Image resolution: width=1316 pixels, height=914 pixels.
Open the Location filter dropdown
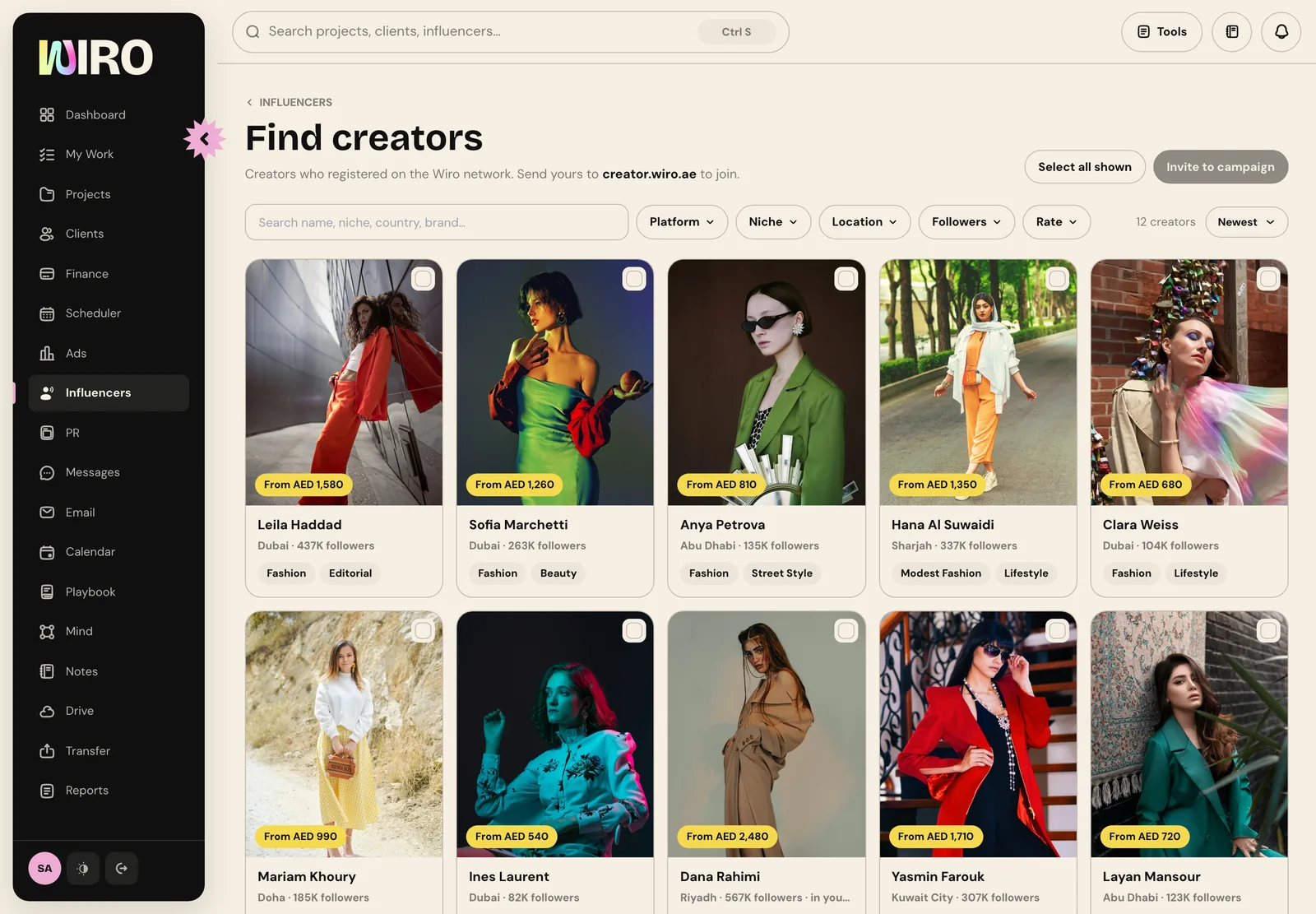[864, 222]
